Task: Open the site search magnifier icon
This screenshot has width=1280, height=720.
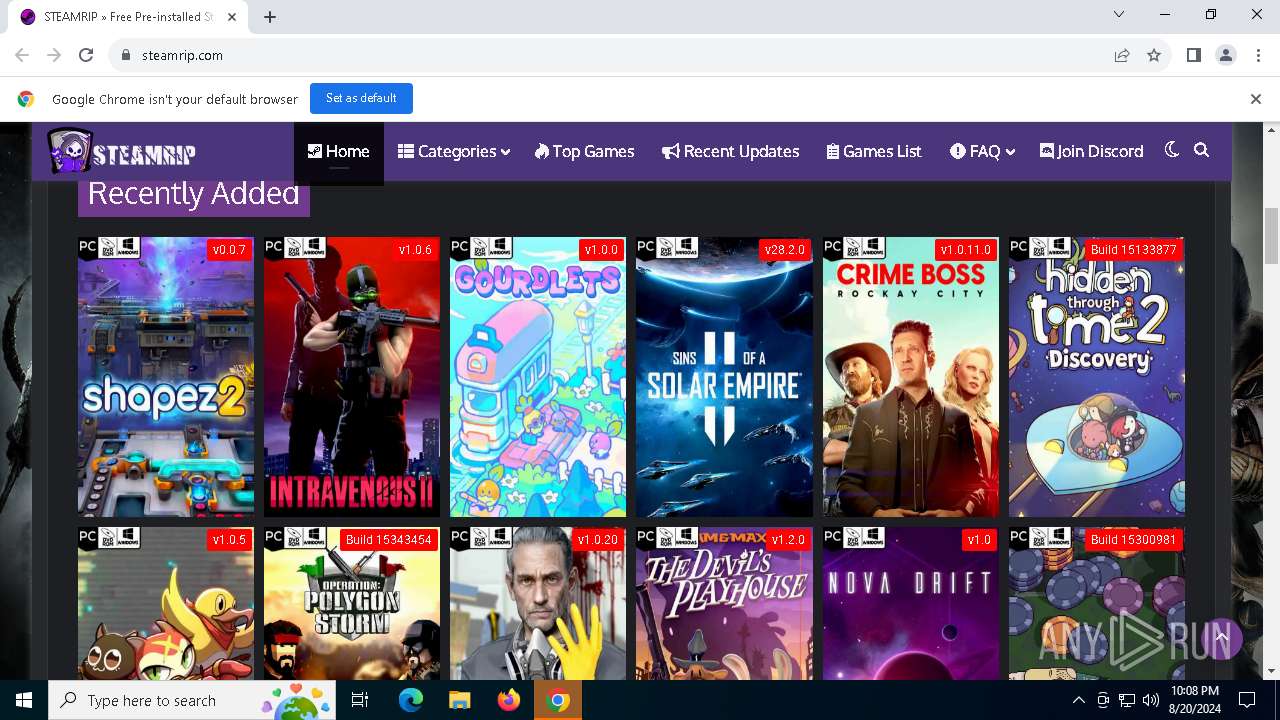Action: coord(1202,150)
